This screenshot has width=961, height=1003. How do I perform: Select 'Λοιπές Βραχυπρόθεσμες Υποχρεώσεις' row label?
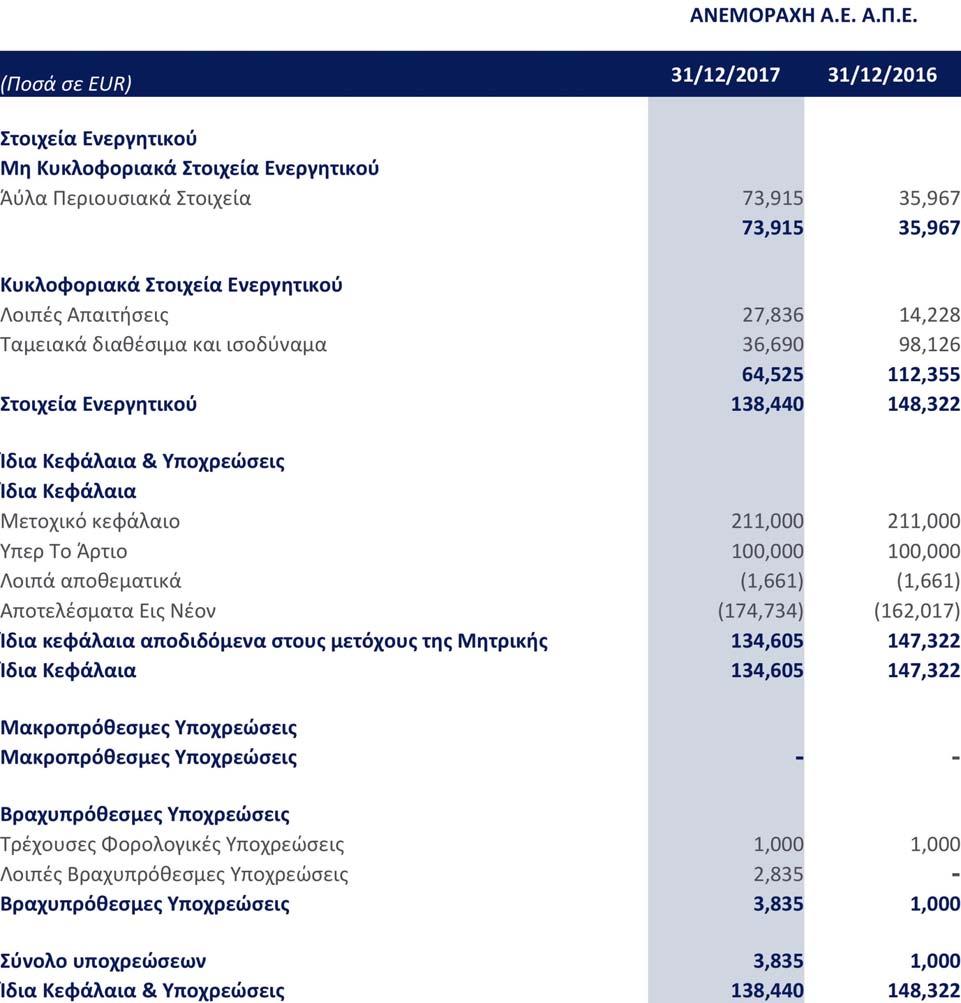174,874
